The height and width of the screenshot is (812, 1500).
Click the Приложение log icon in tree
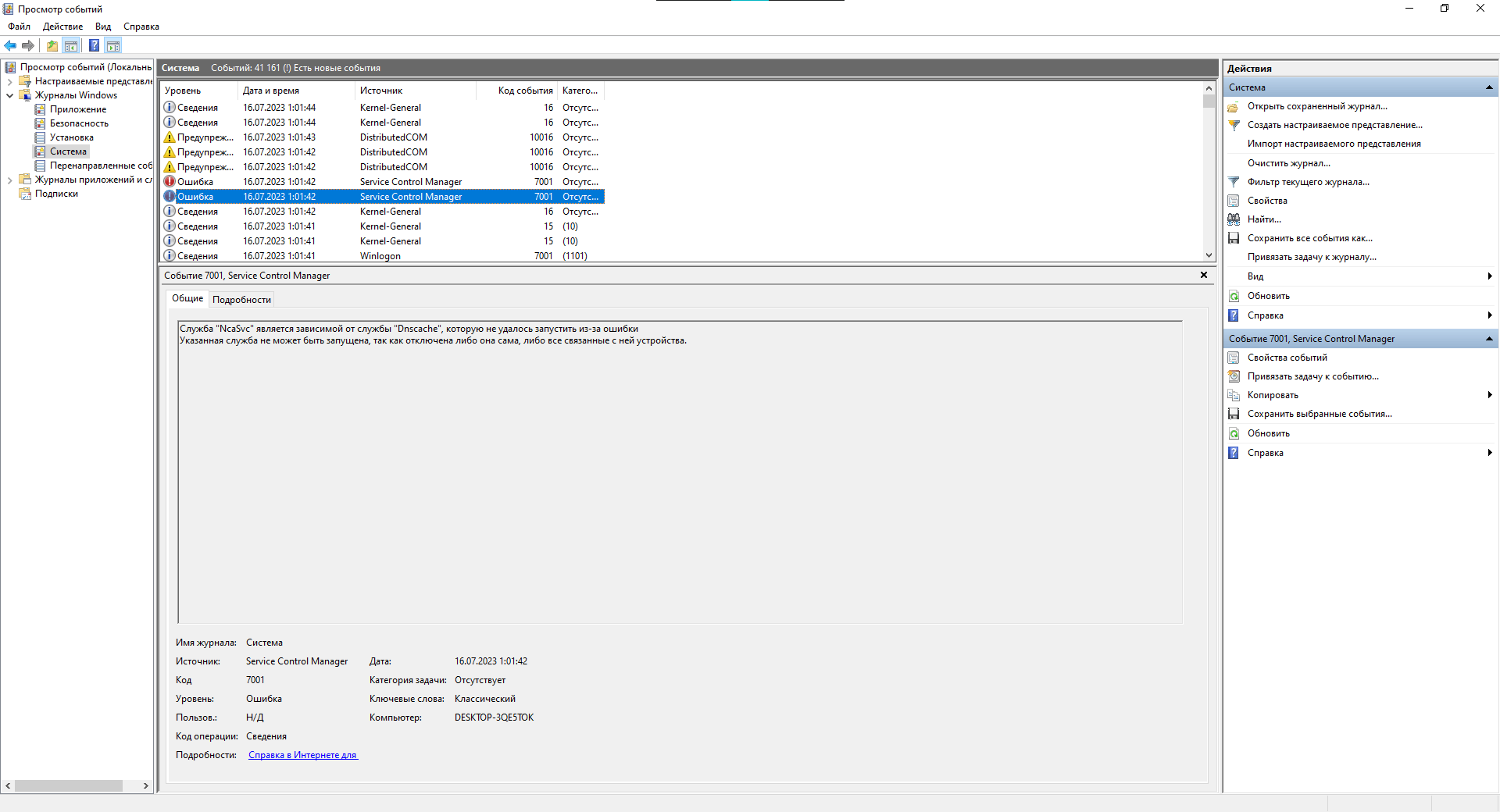(x=40, y=109)
